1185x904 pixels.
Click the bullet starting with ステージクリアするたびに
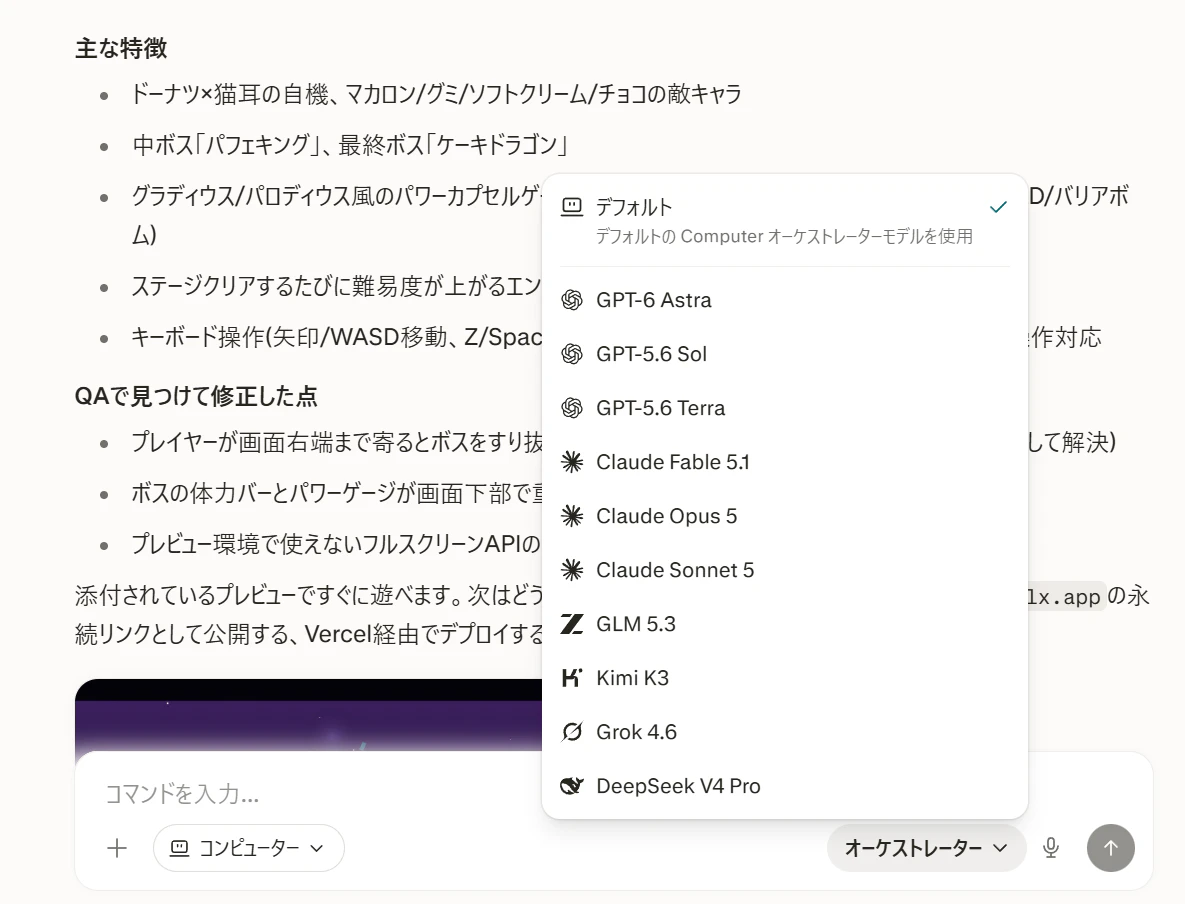336,286
